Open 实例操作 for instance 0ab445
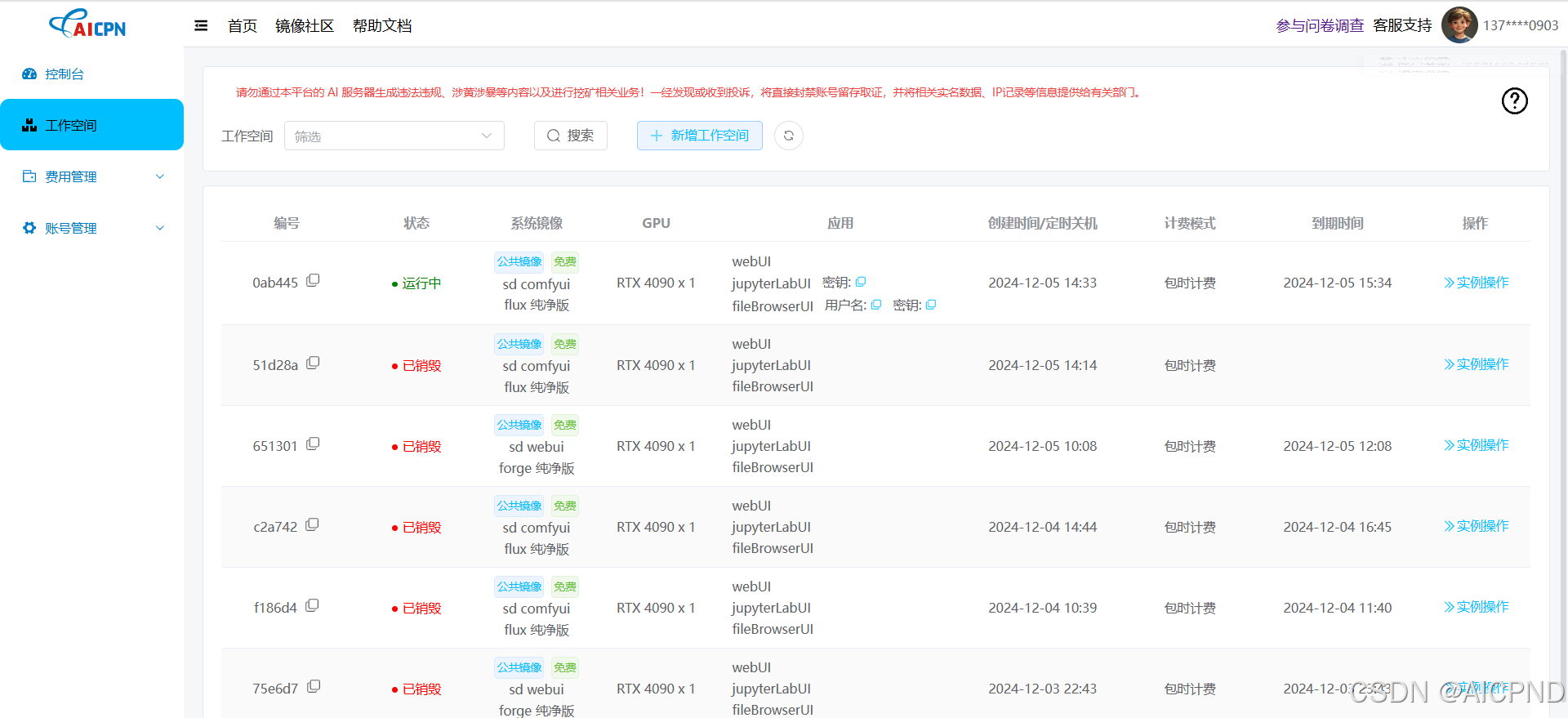Viewport: 1568px width, 718px height. point(1476,283)
